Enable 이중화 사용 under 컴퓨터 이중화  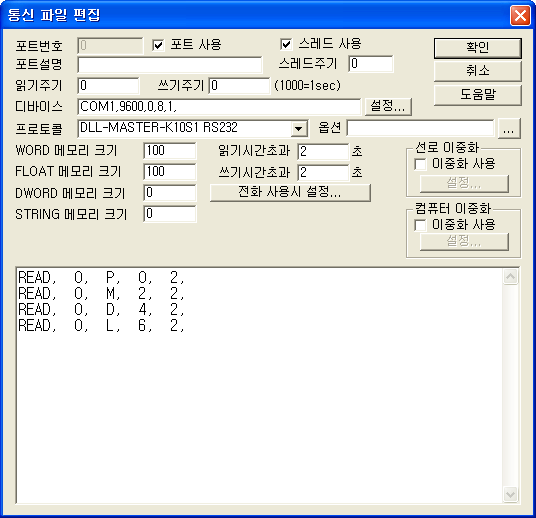point(420,225)
